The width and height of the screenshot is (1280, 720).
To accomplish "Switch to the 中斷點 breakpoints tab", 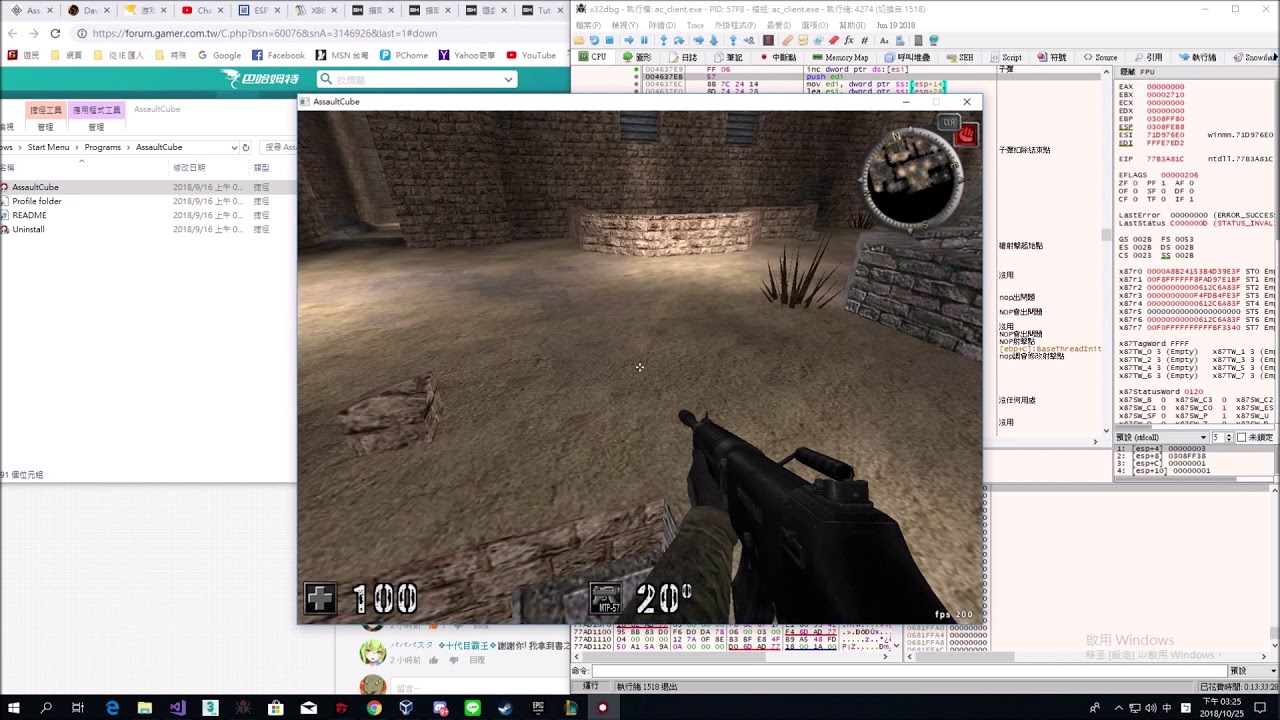I will tap(778, 57).
